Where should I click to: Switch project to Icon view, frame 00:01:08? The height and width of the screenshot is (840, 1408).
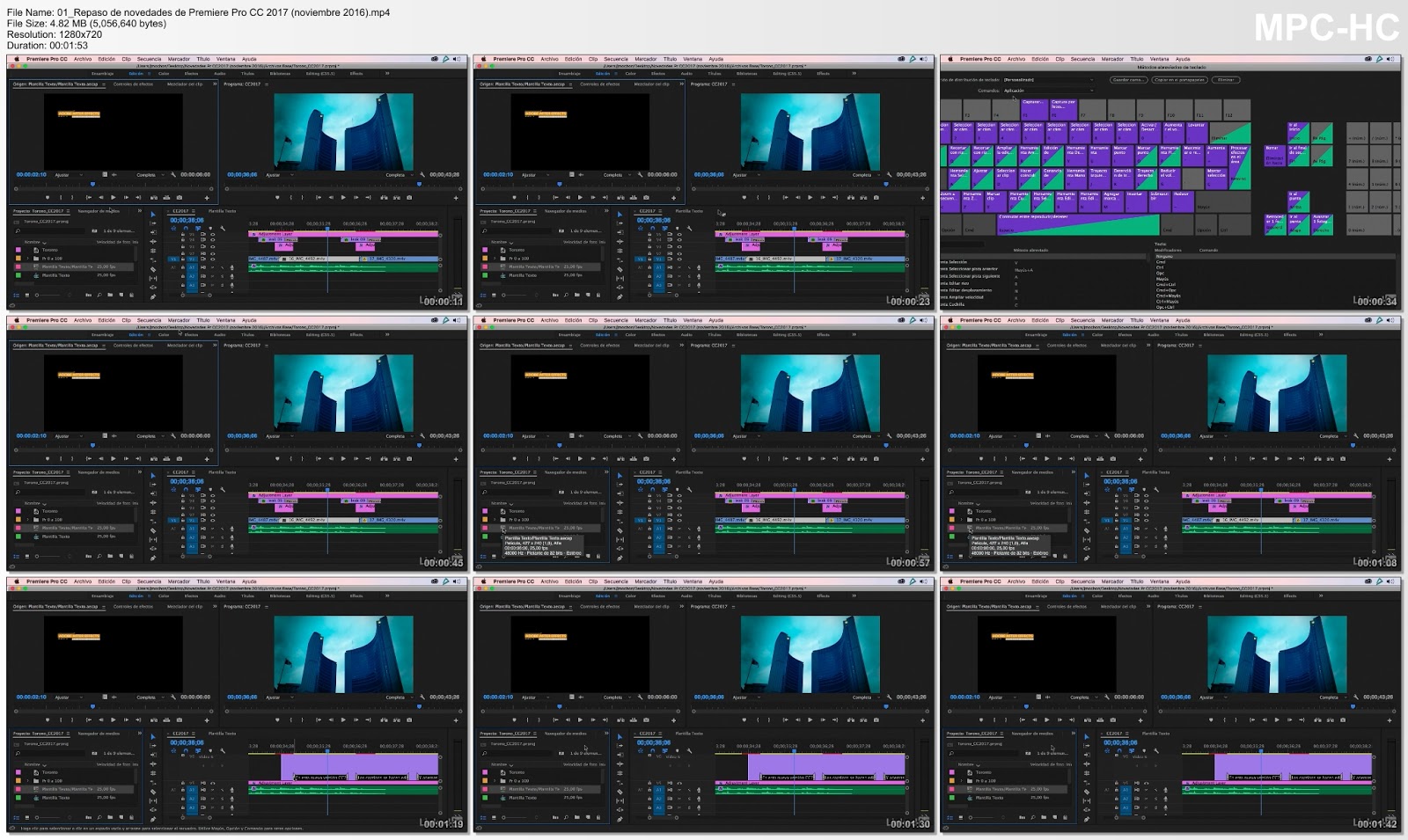click(960, 556)
